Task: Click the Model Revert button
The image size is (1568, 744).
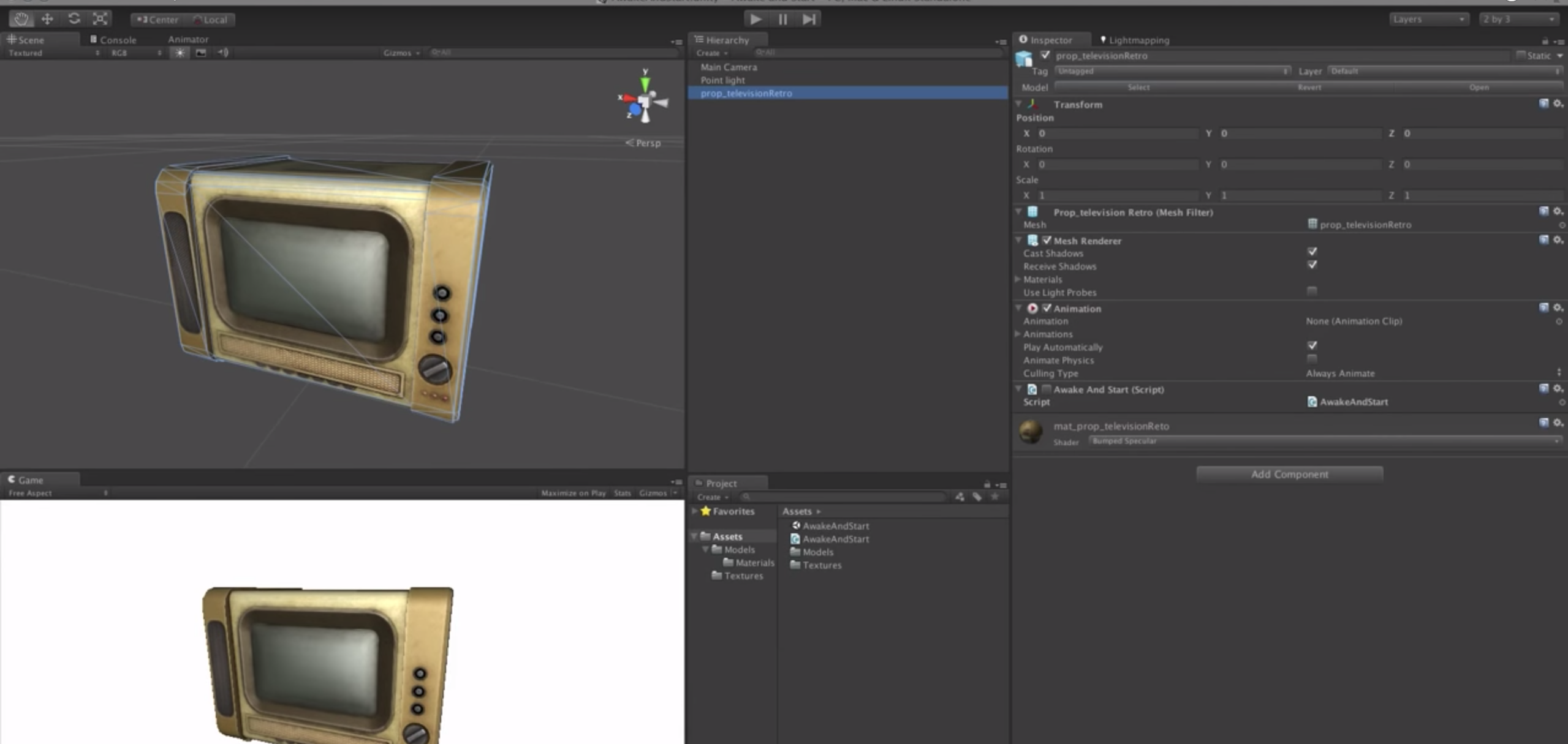Action: 1308,88
